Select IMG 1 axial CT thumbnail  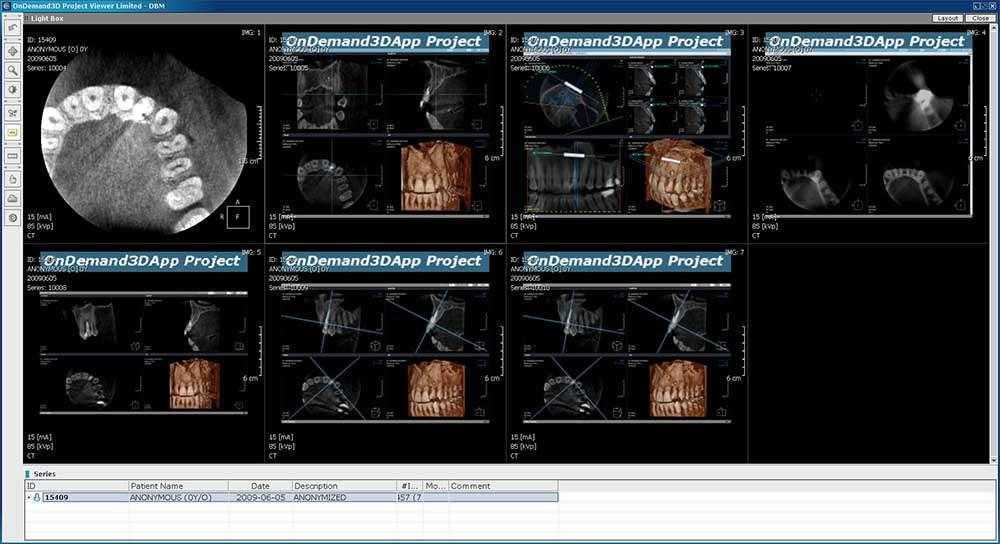coord(144,134)
